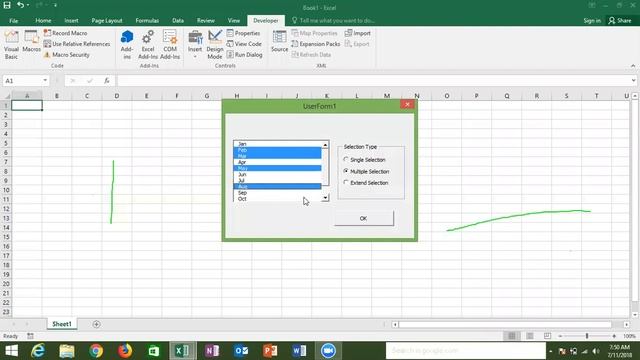
Task: Switch to Page Break Preview
Action: (547, 336)
